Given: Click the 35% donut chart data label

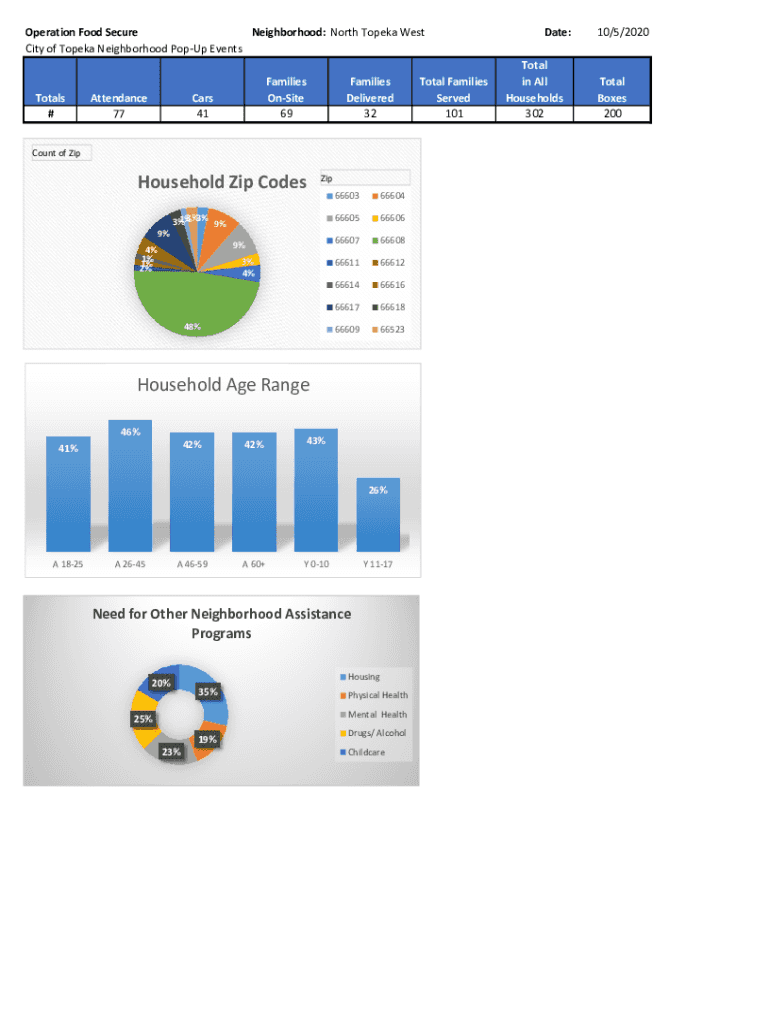Looking at the screenshot, I should coord(208,691).
